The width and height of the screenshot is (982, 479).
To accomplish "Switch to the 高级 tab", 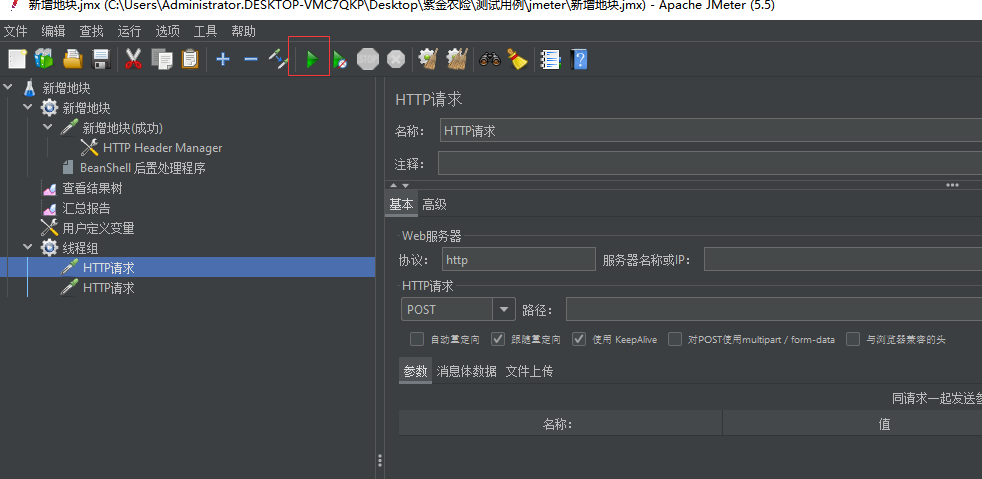I will click(x=434, y=204).
